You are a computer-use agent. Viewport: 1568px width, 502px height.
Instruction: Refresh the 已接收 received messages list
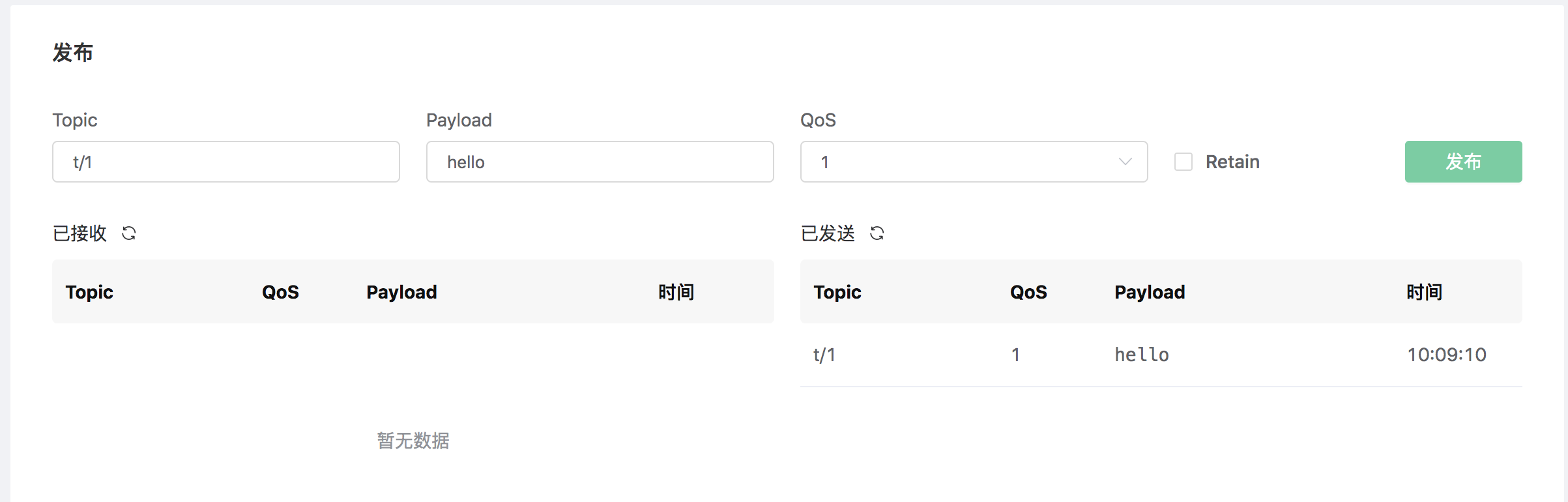tap(129, 233)
